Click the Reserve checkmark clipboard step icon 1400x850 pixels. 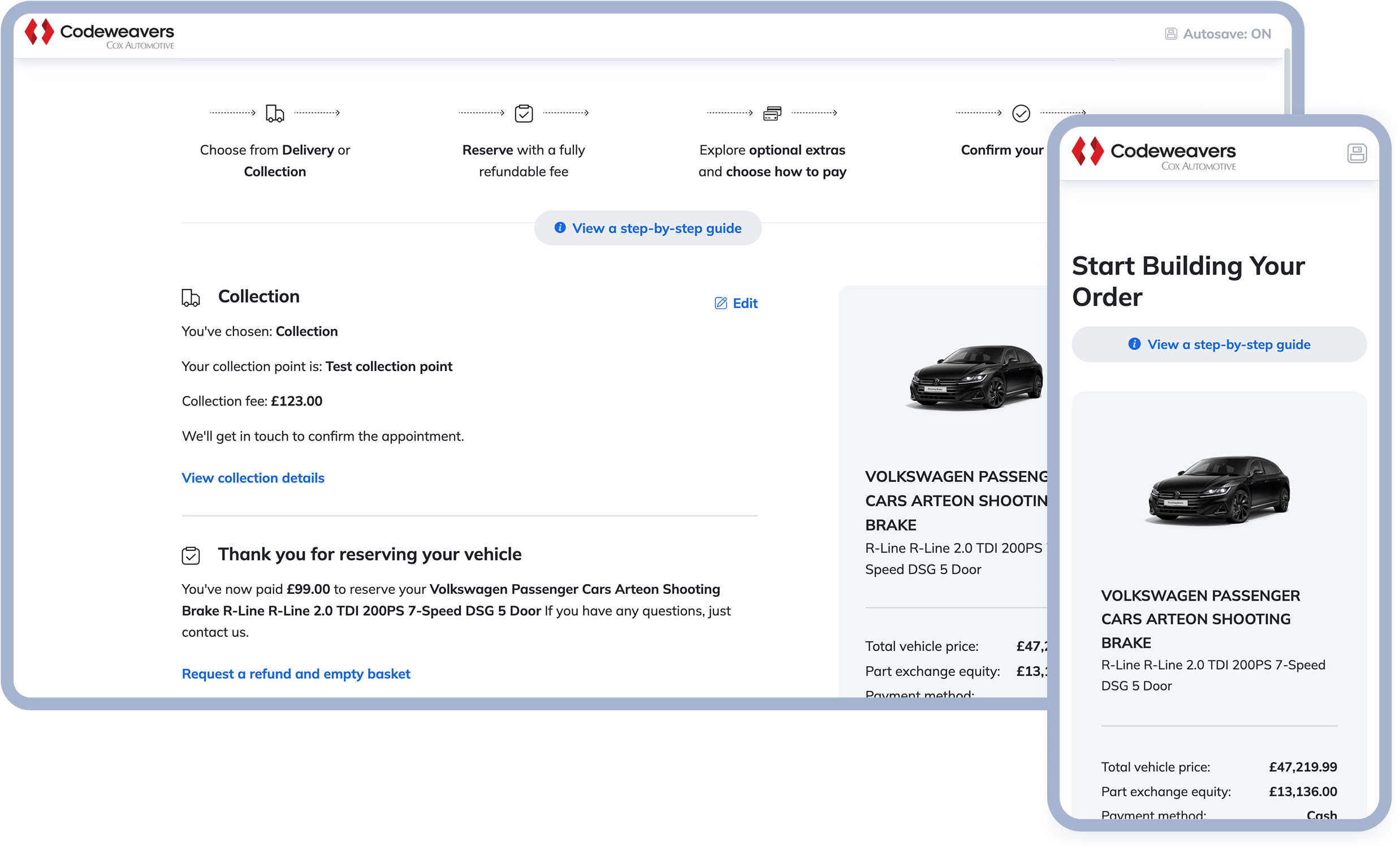523,113
